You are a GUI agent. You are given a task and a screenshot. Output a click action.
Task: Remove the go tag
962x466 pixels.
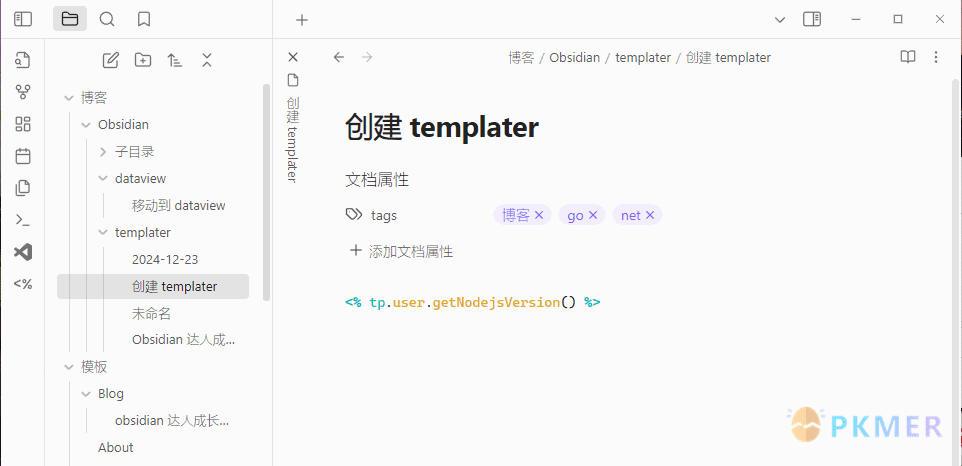pyautogui.click(x=593, y=215)
